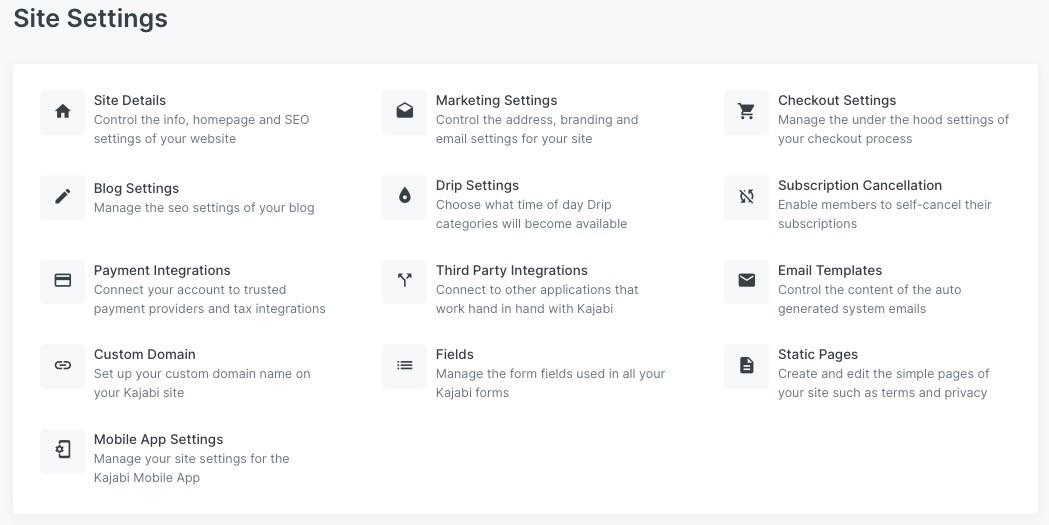1049x525 pixels.
Task: Open the Static Pages title link
Action: [818, 354]
